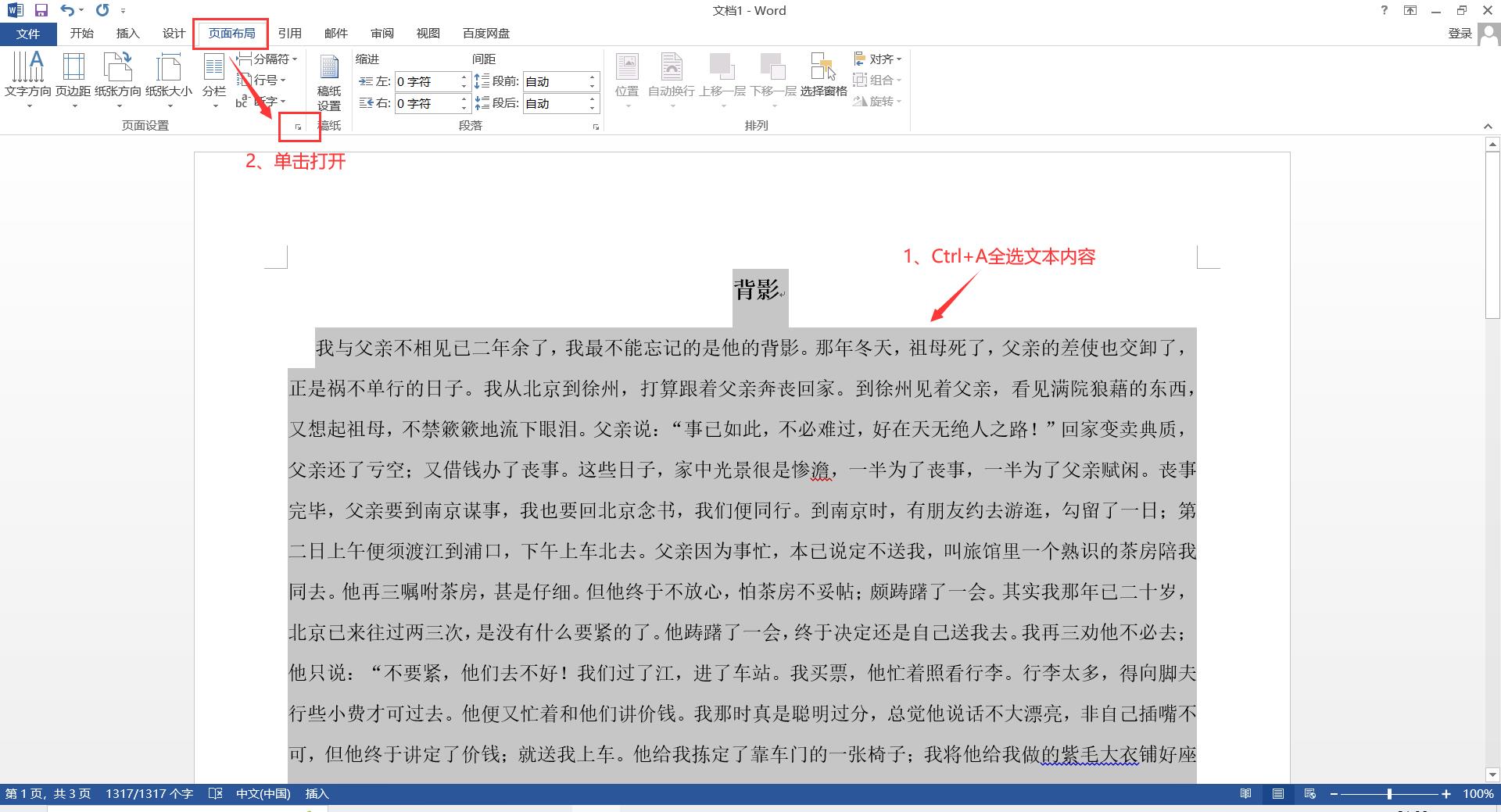Open the Margins (页边距) tool

pos(73,69)
